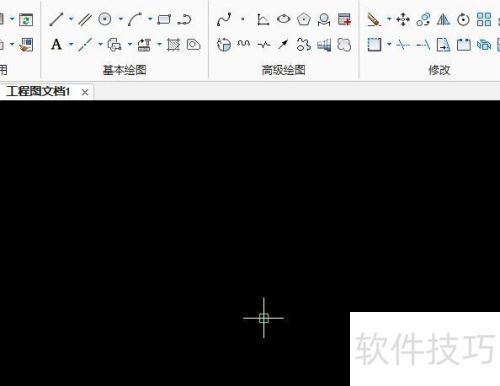Viewport: 500px width, 386px height.
Task: Click the stamp-shaped drawing tool icon
Action: click(144, 45)
